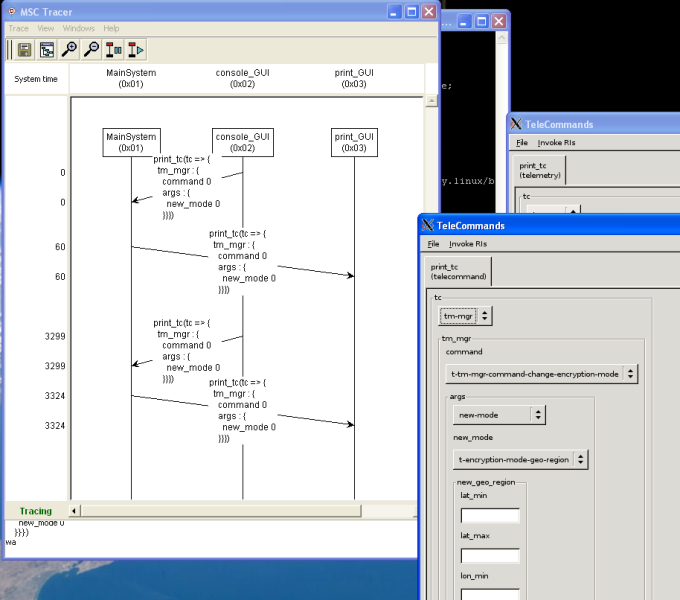This screenshot has width=680, height=600.
Task: Click the first 3324 system time value
Action: (x=55, y=396)
